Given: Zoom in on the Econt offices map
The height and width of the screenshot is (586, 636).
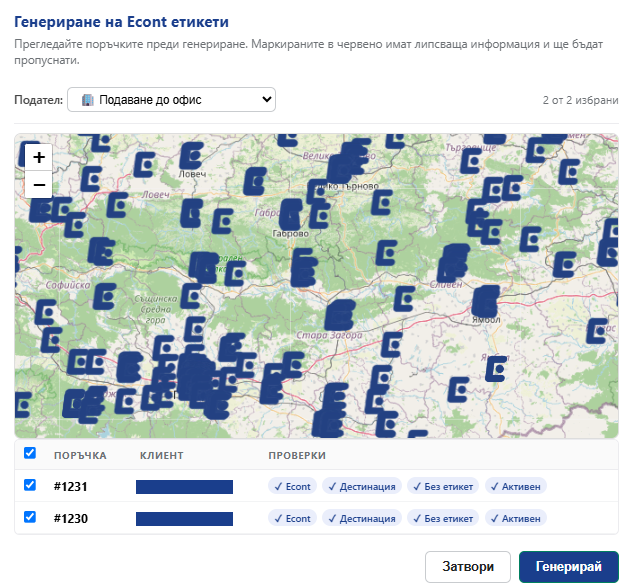Looking at the screenshot, I should pyautogui.click(x=39, y=157).
